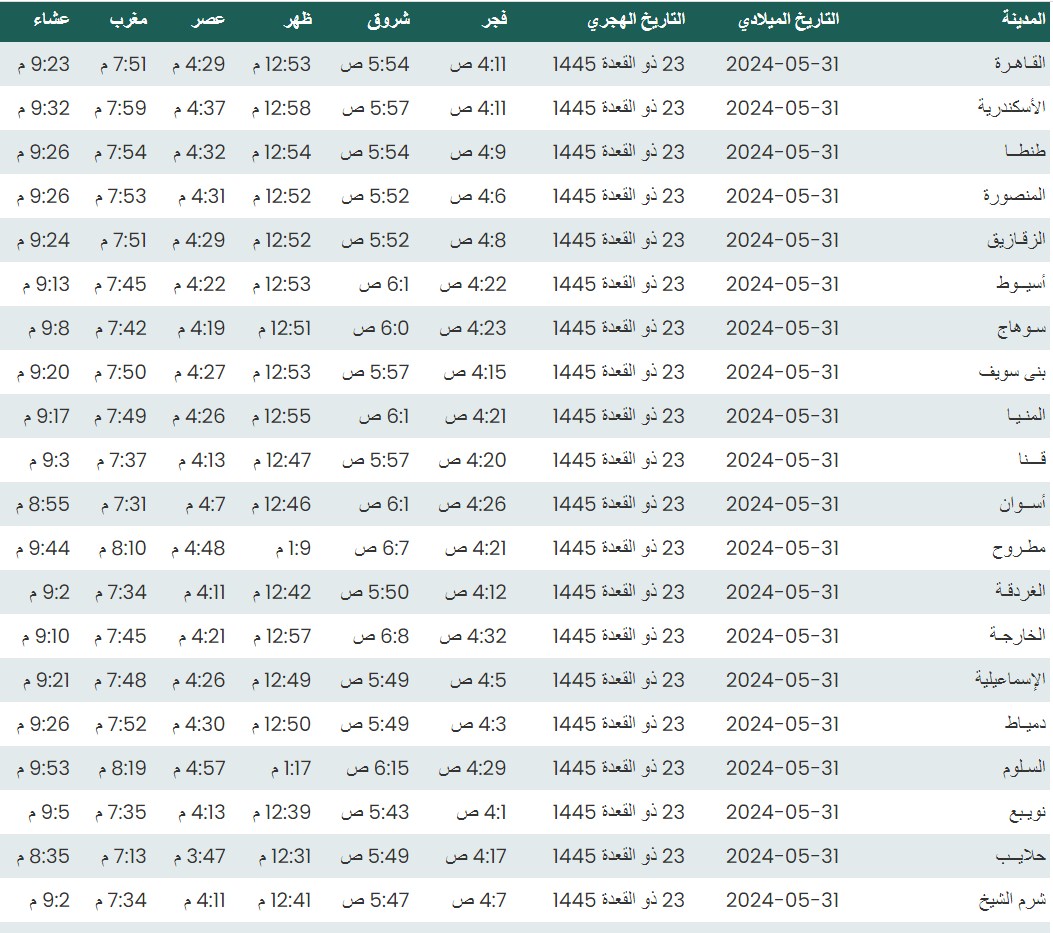This screenshot has width=1053, height=933.
Task: Click the التاريخ الهجري column header
Action: pyautogui.click(x=634, y=20)
